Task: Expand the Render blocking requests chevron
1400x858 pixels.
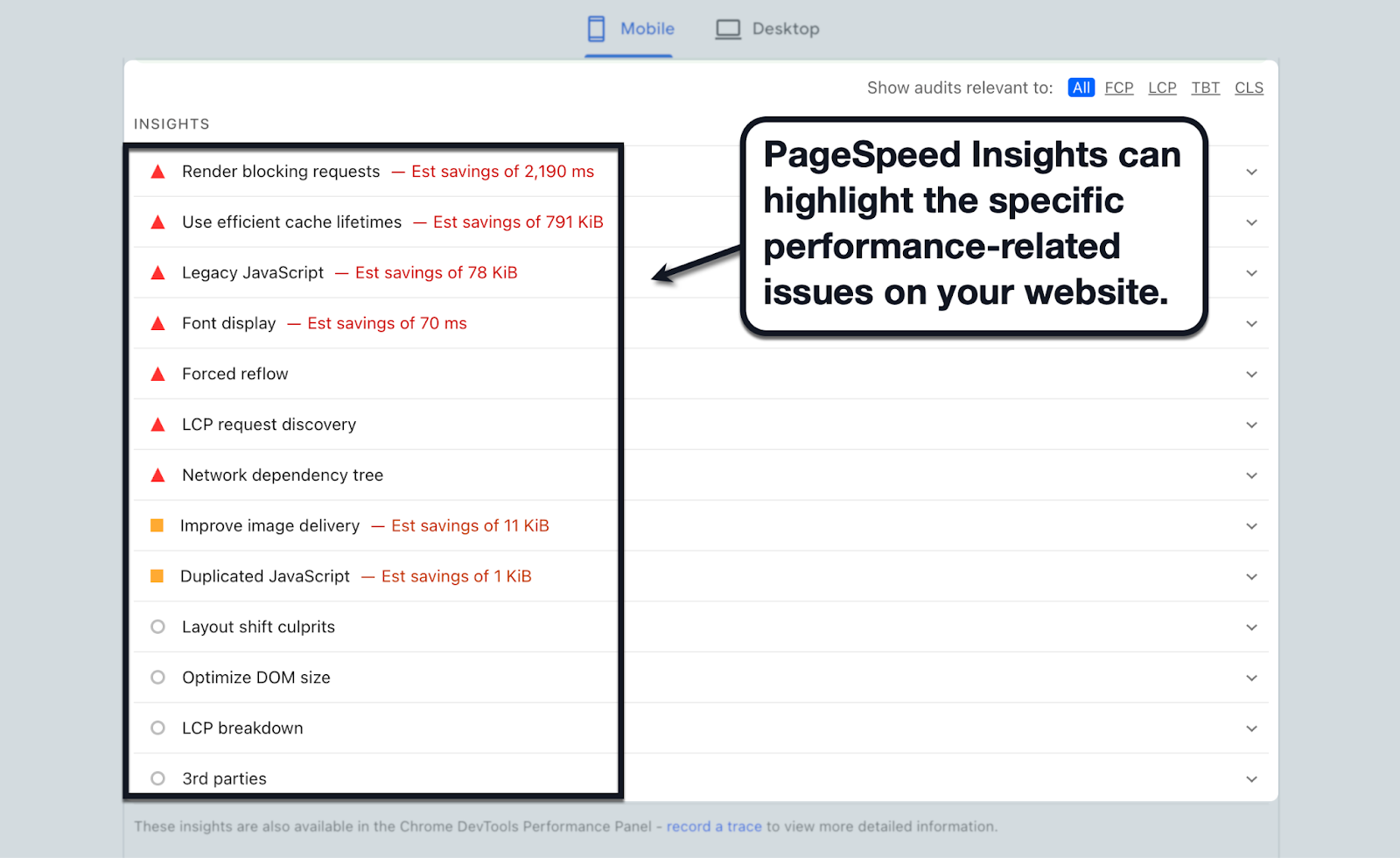Action: coord(1252,172)
